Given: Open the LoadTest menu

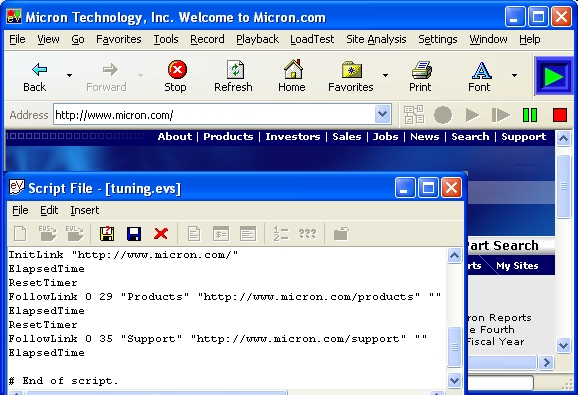Looking at the screenshot, I should 312,39.
